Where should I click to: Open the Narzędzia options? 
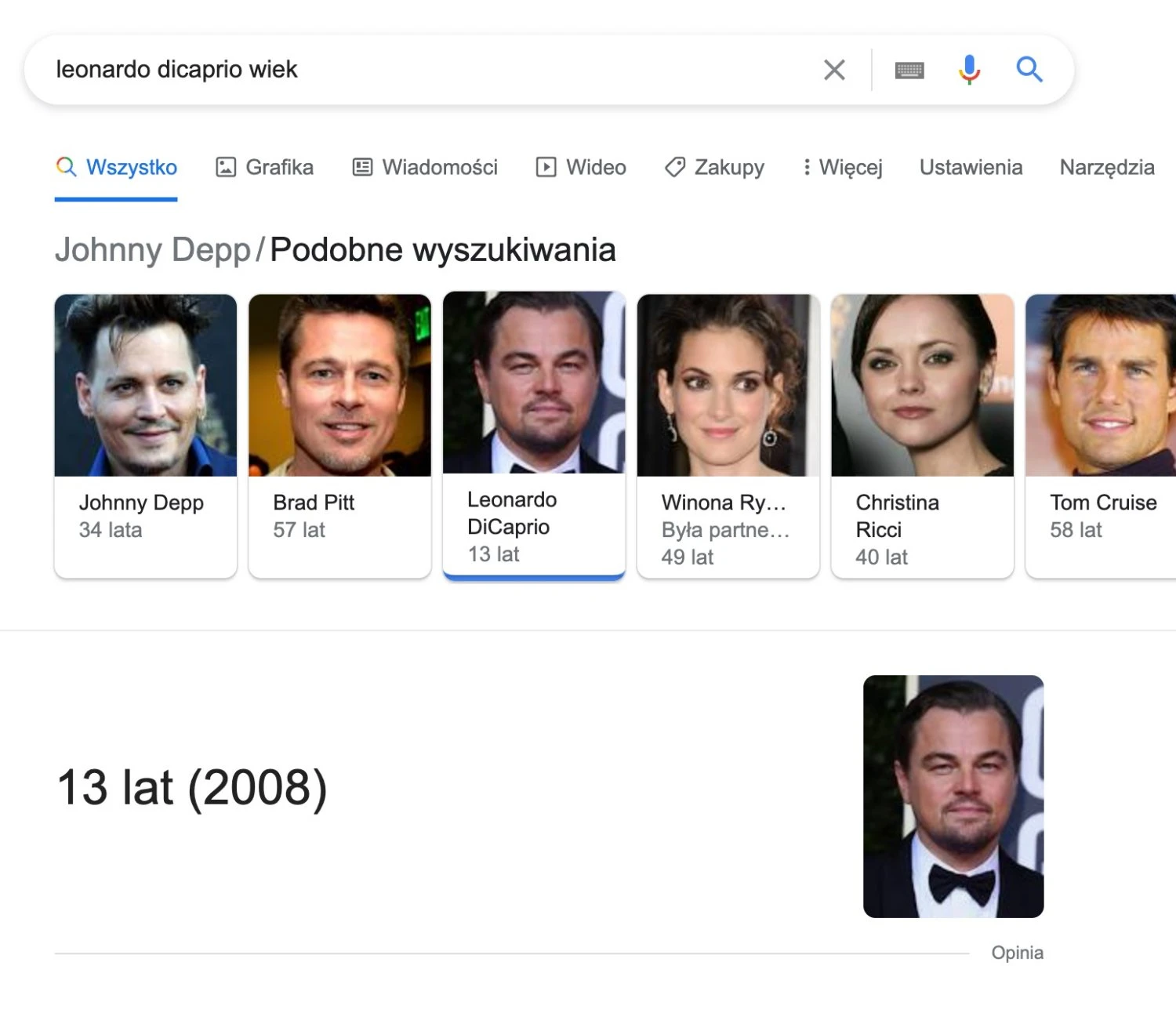[x=1107, y=168]
